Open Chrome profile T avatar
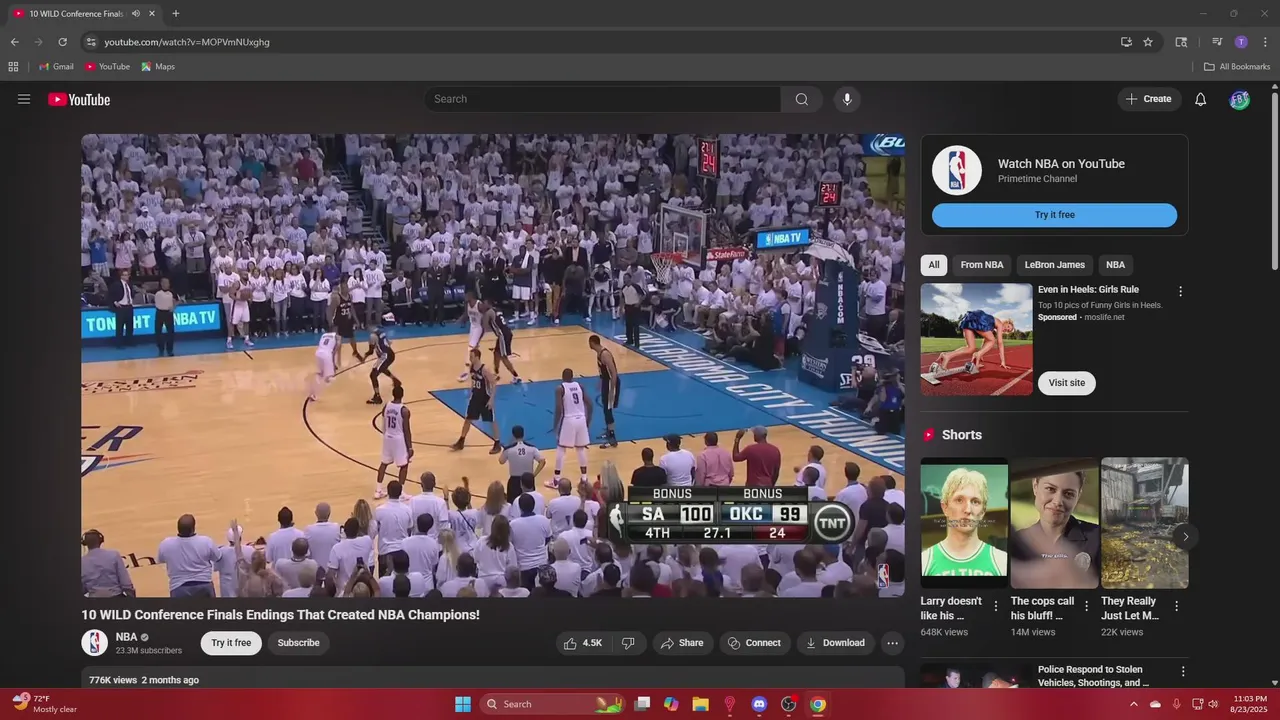Screen dimensions: 1280x720 click(x=1241, y=42)
